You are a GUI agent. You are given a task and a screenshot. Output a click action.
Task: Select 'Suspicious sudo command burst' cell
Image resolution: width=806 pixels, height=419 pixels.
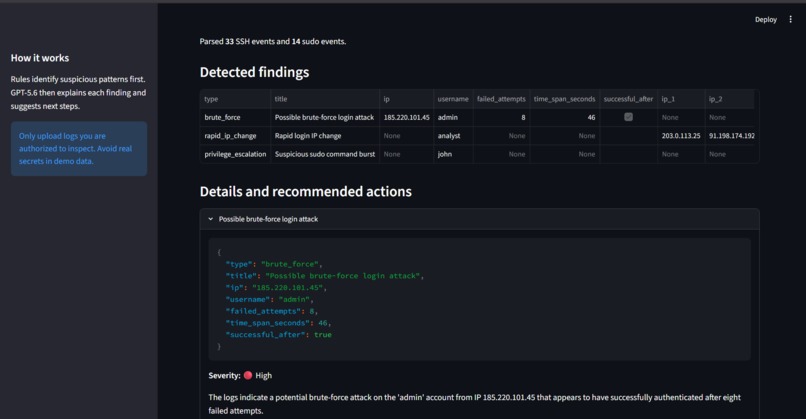click(x=325, y=154)
